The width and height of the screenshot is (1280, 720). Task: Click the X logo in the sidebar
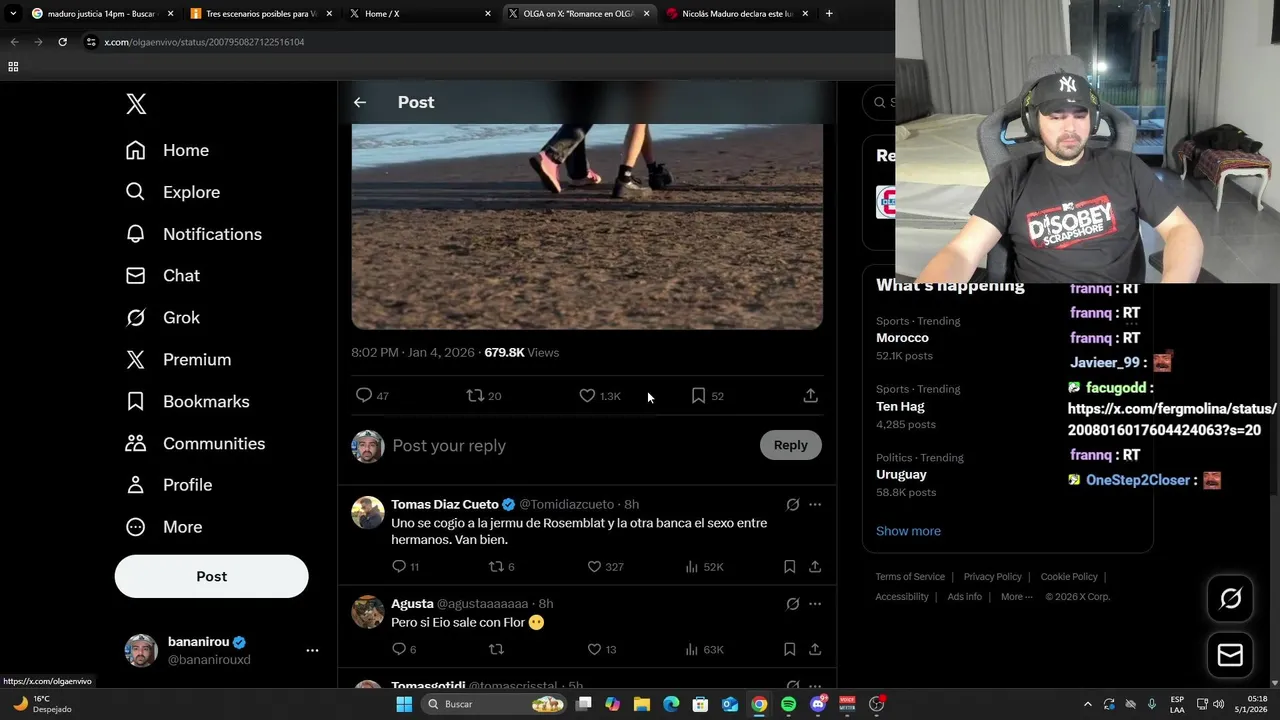(136, 104)
